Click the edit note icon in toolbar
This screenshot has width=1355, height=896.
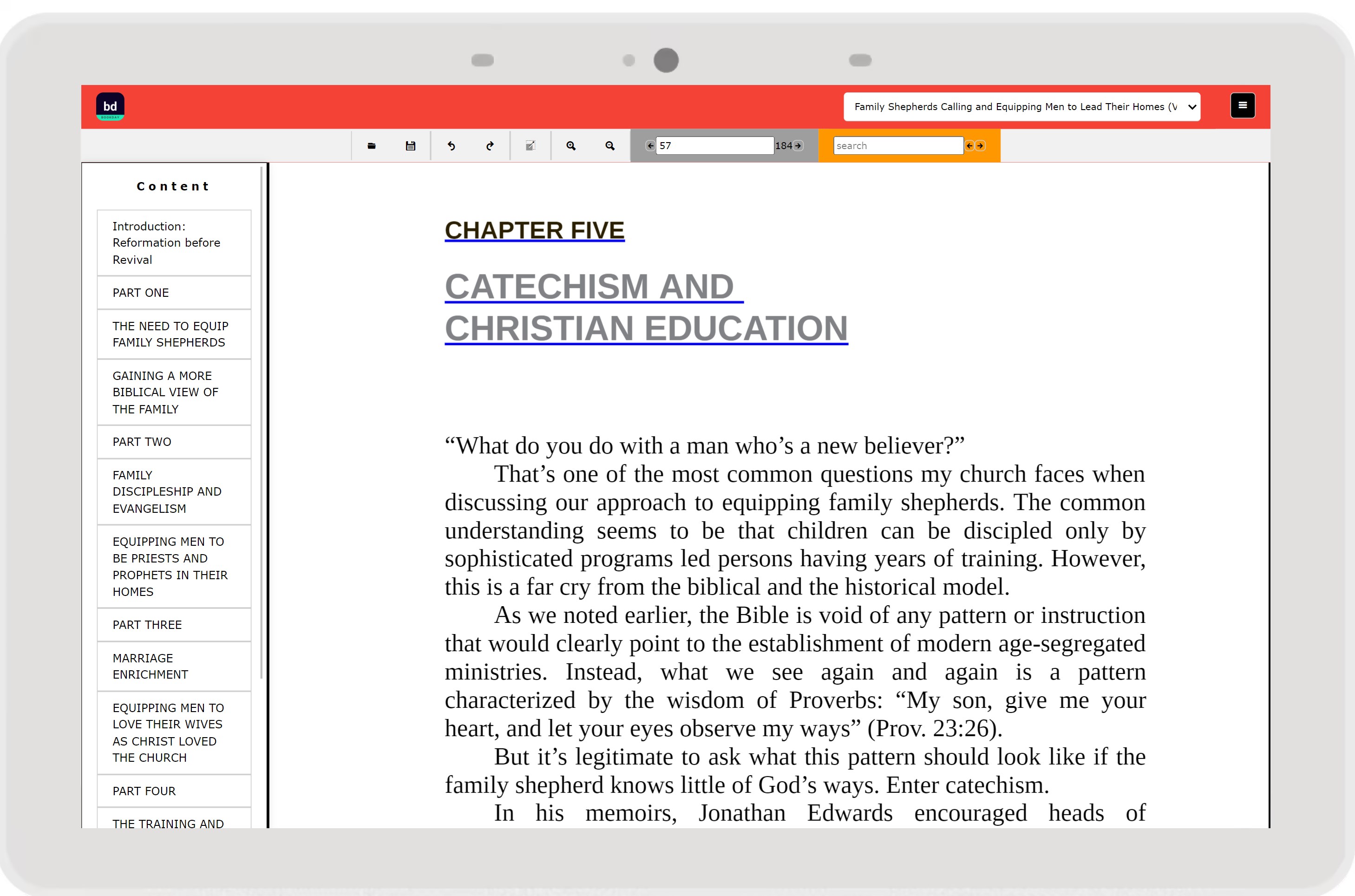click(530, 146)
